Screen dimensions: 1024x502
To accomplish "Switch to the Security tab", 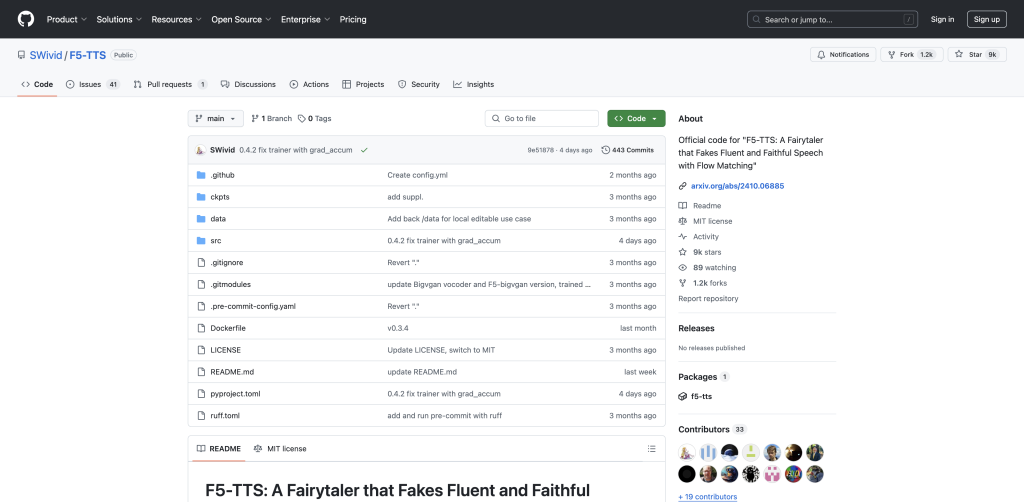I will (419, 84).
